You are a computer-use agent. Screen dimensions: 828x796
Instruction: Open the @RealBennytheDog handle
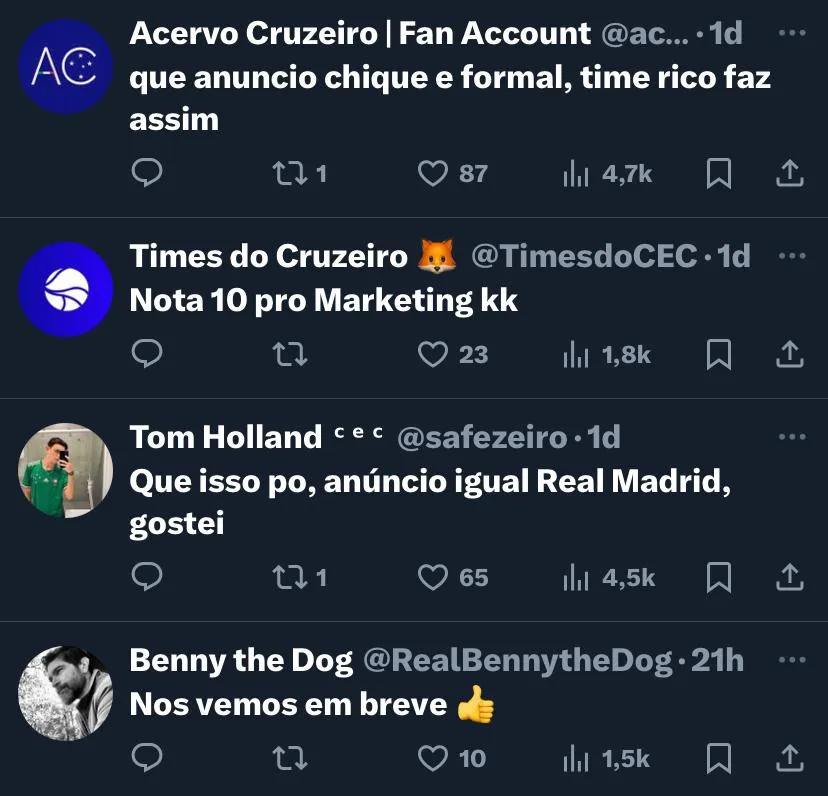click(516, 661)
